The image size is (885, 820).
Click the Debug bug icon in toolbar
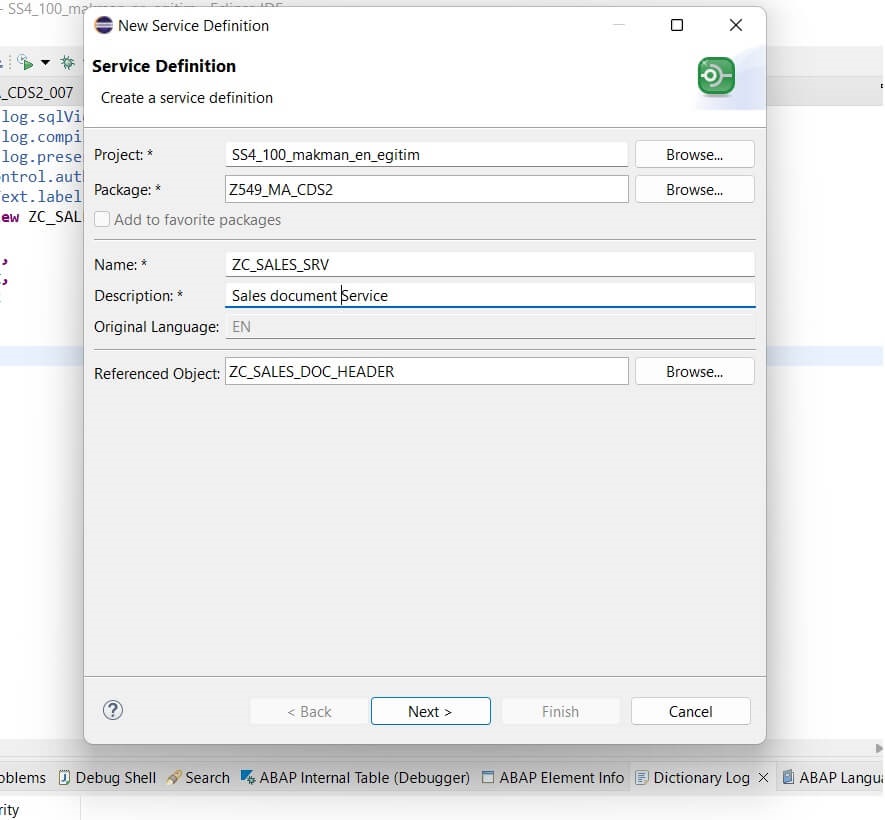coord(68,62)
